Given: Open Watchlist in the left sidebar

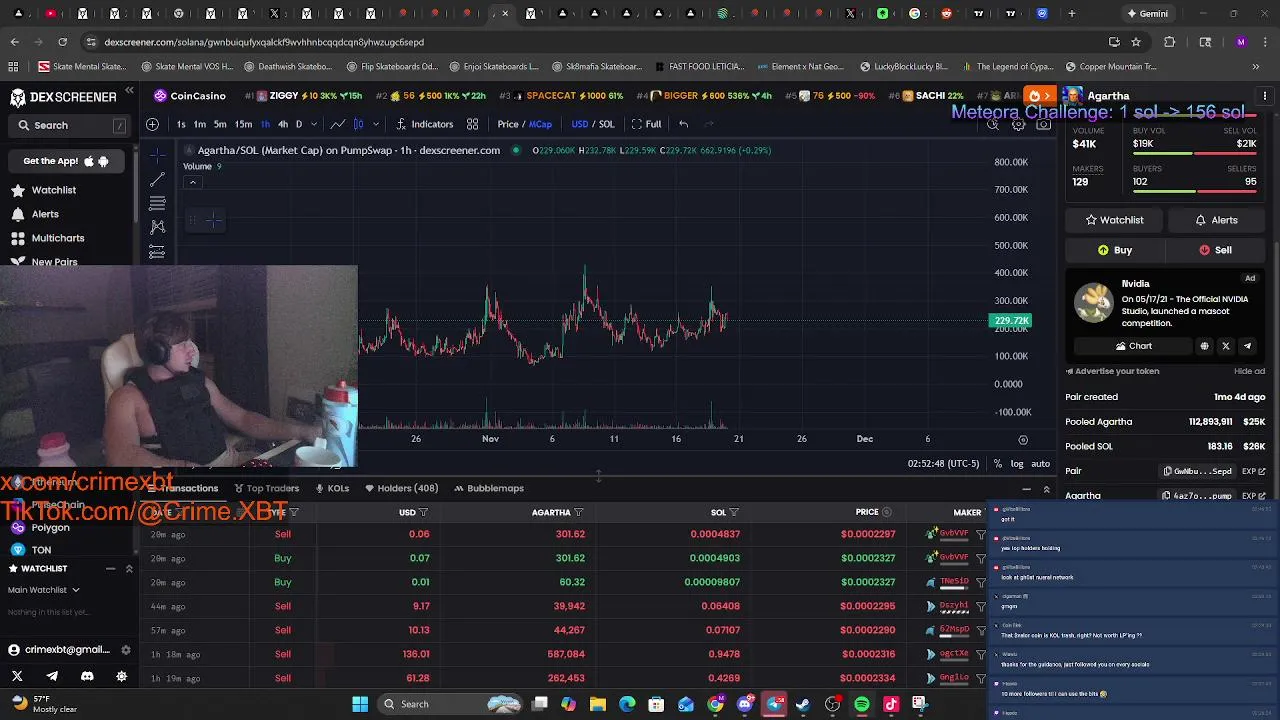Looking at the screenshot, I should click(54, 190).
